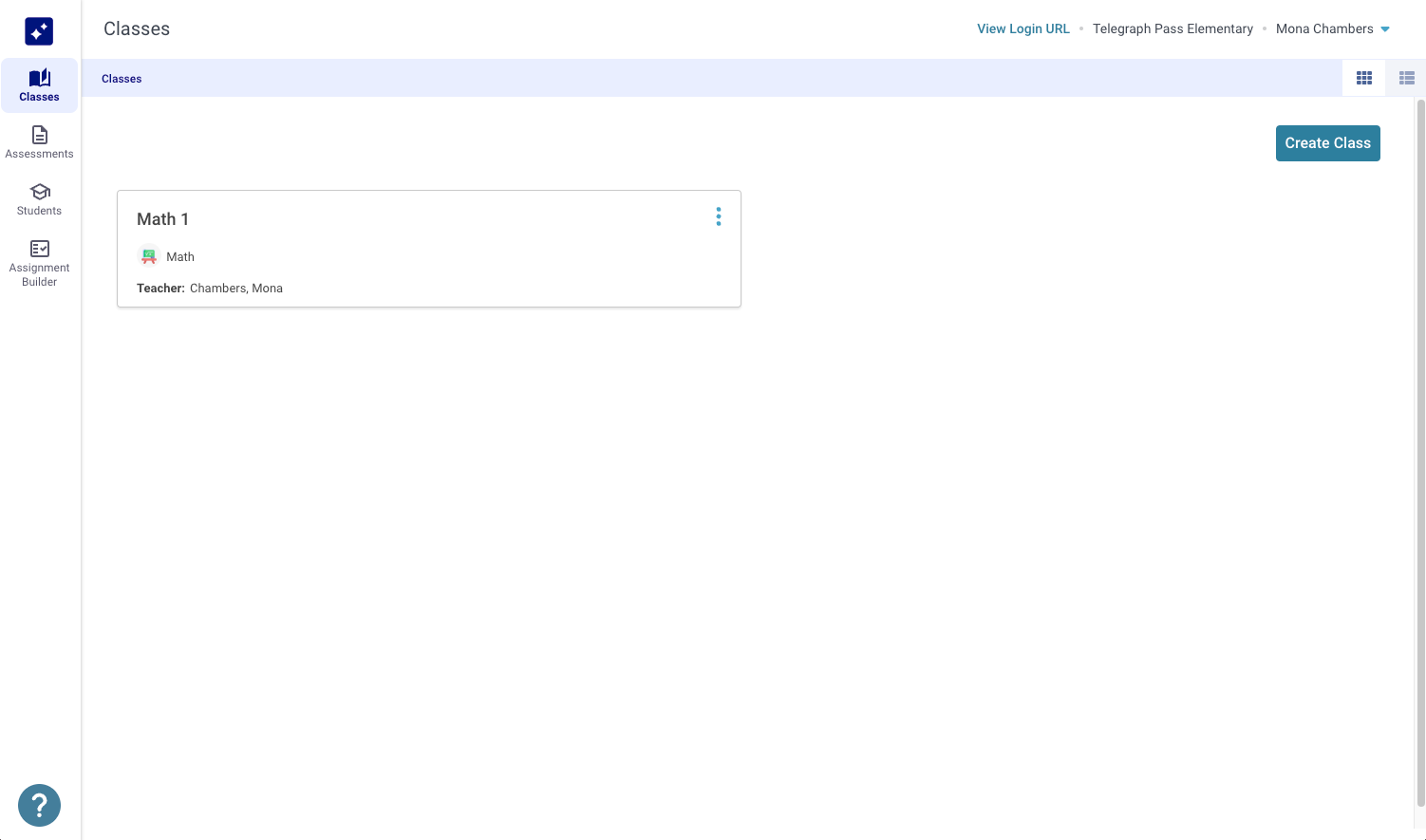Launch Assignment Builder from the sidebar
Image resolution: width=1426 pixels, height=840 pixels.
39,263
